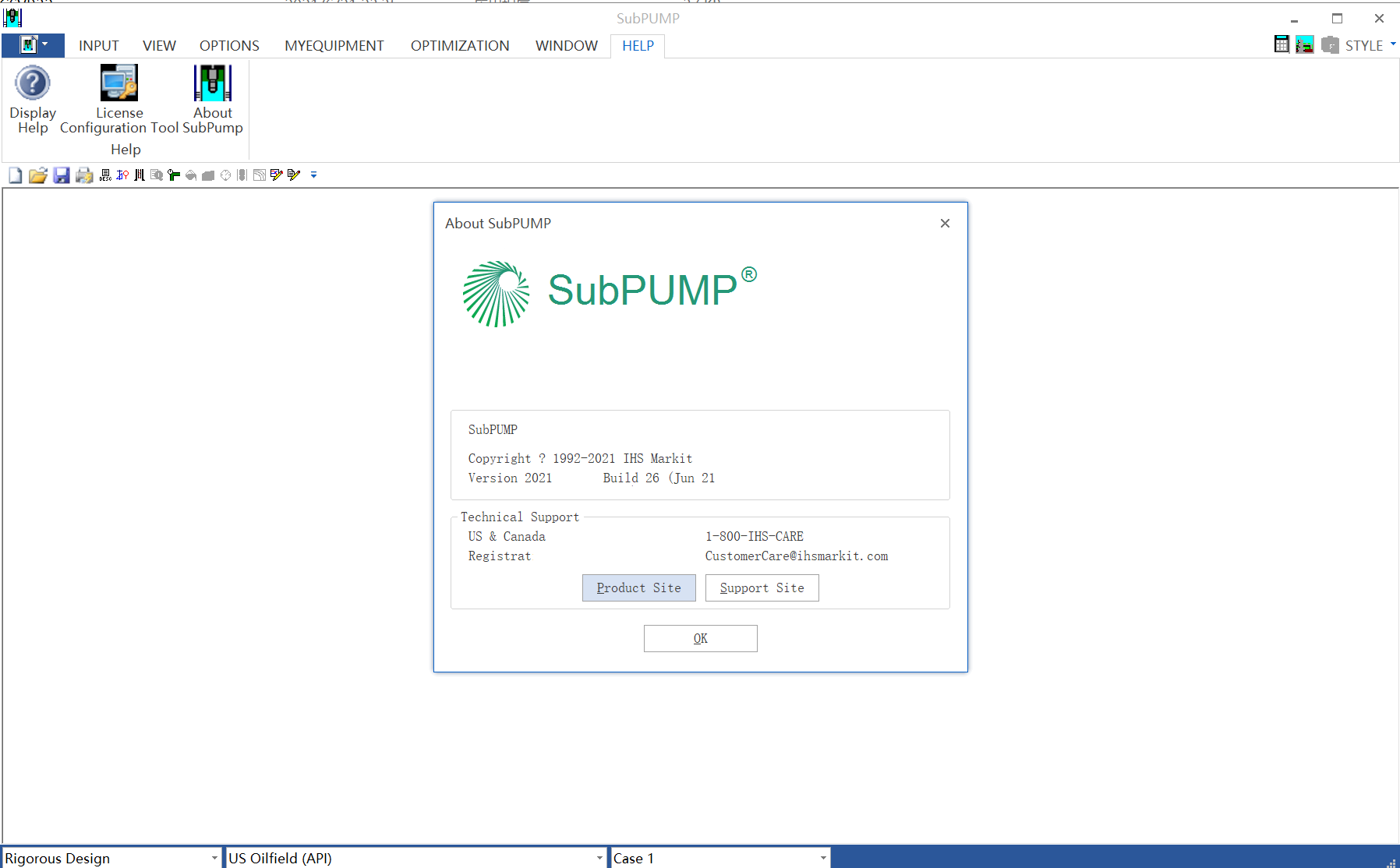
Task: Click the blue and red survey toolbar icon
Action: pyautogui.click(x=122, y=175)
